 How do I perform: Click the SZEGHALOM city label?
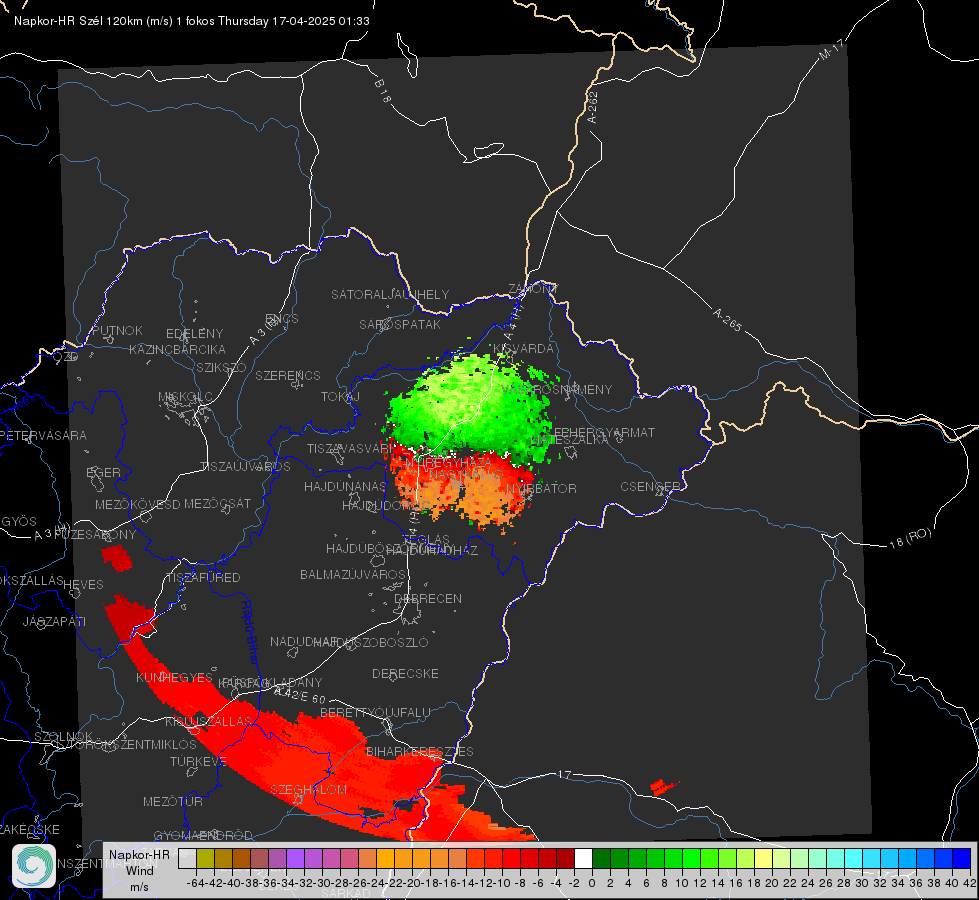(x=308, y=789)
